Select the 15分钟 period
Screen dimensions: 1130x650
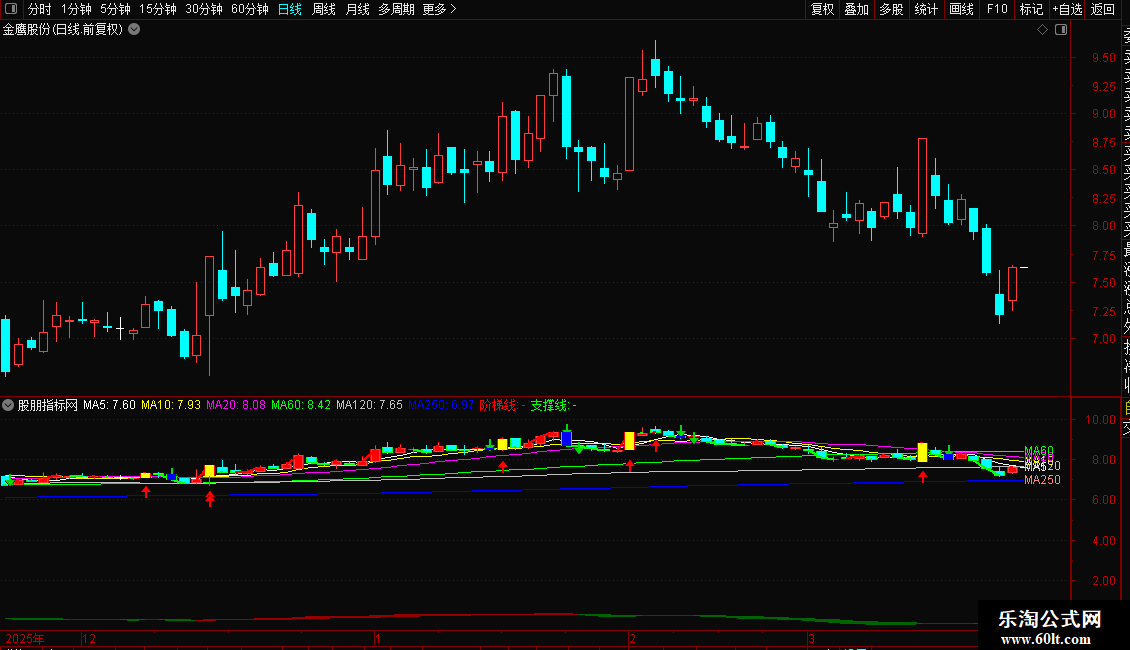coord(158,9)
